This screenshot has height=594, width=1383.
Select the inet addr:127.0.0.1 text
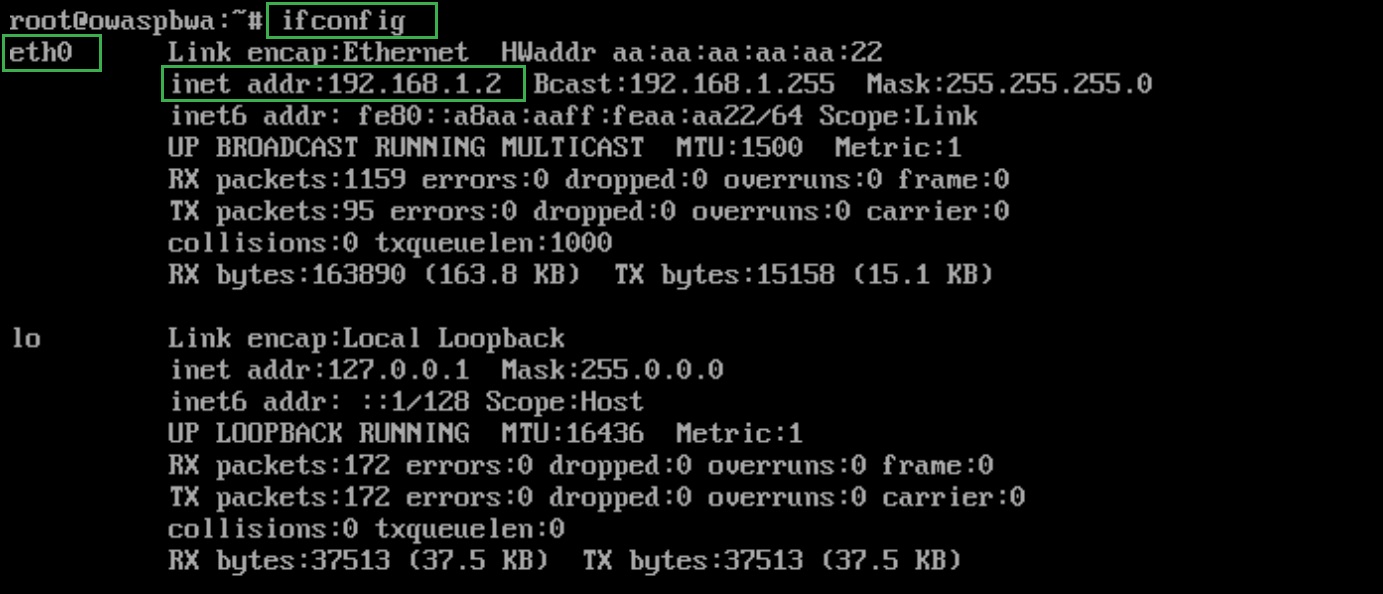click(319, 370)
